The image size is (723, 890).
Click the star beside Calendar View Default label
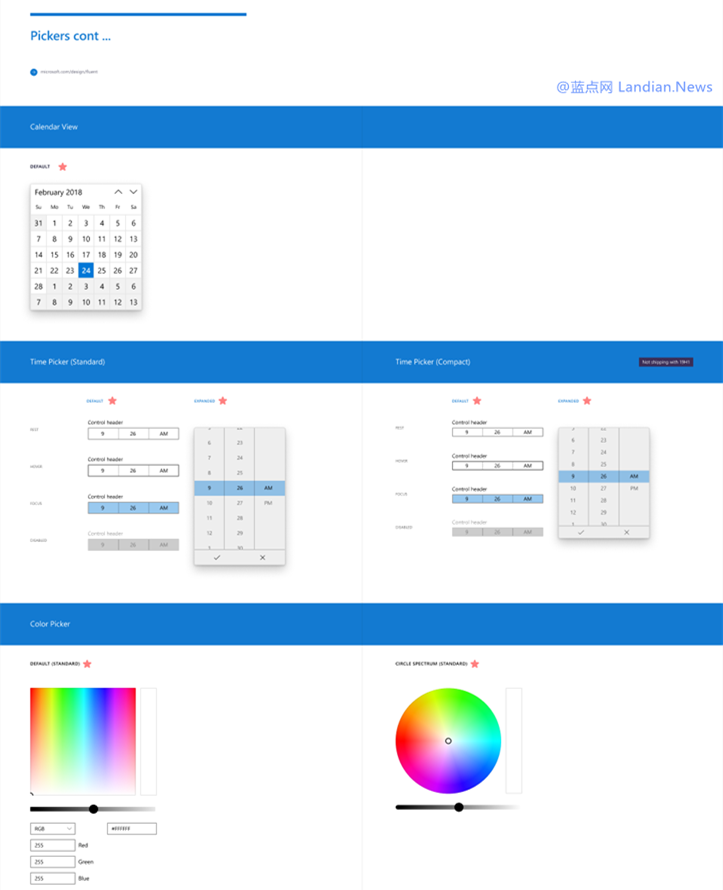[62, 167]
